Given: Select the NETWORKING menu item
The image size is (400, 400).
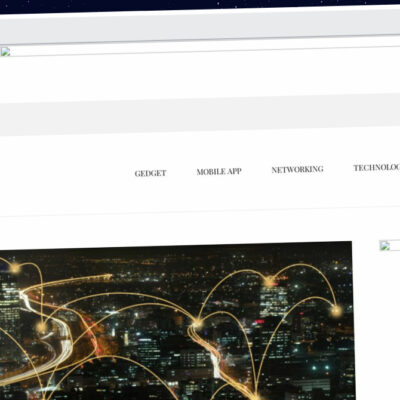Looking at the screenshot, I should click(297, 169).
